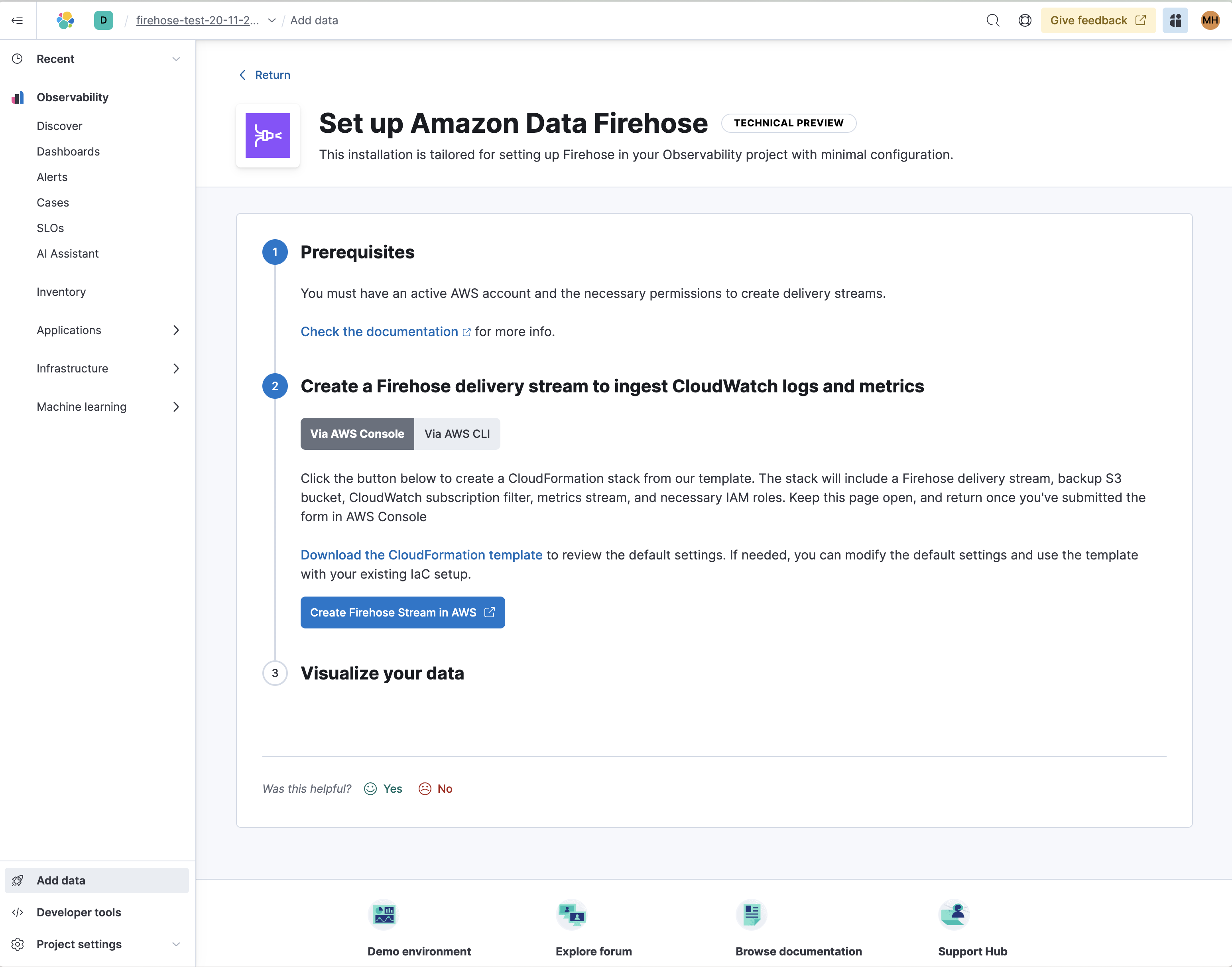
Task: Open Dashboards in sidebar
Action: point(68,151)
